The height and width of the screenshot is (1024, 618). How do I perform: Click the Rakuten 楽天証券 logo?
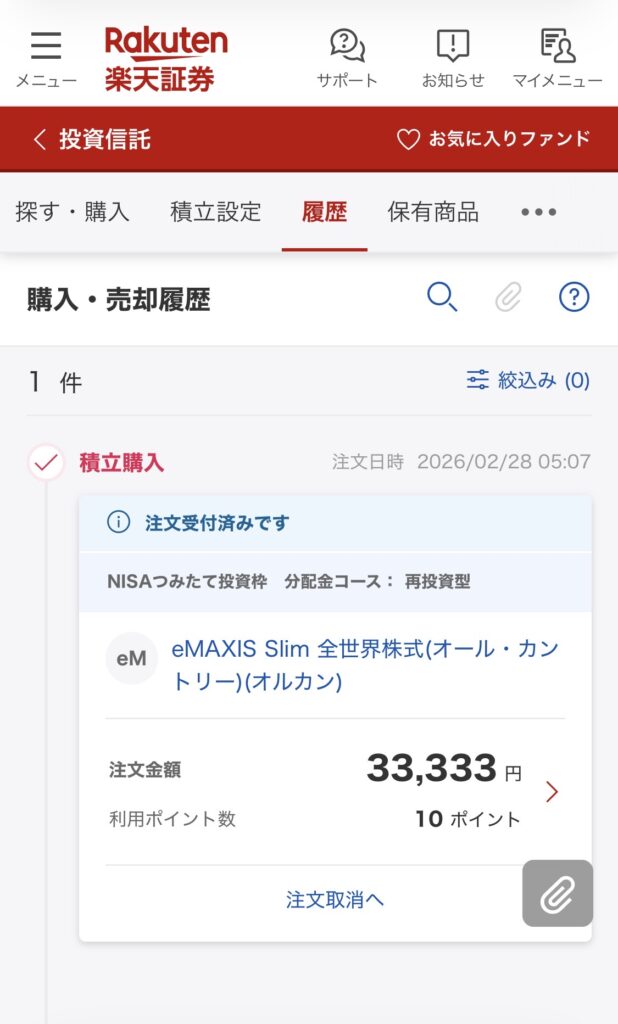166,58
